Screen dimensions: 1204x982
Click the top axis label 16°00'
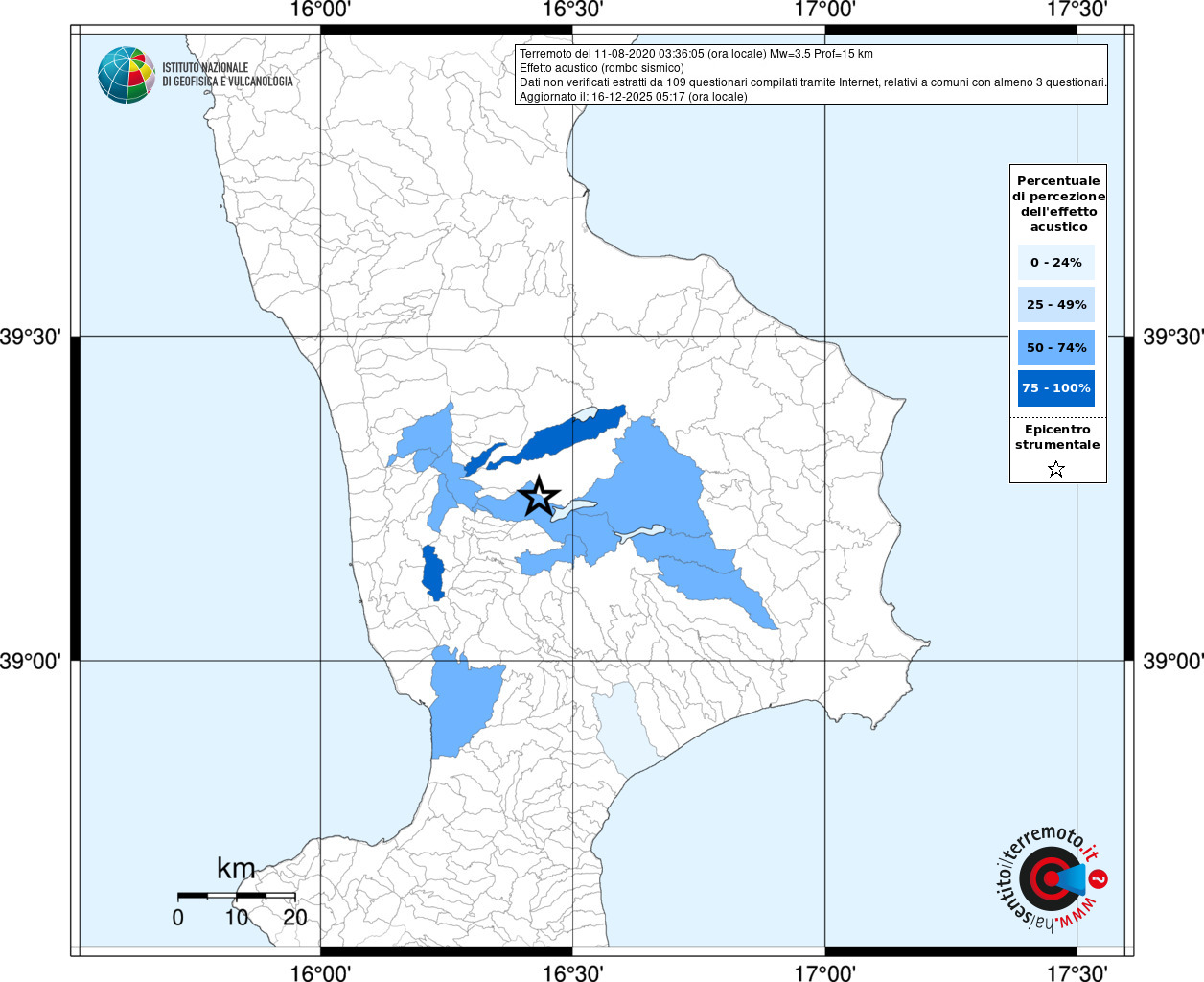pyautogui.click(x=320, y=11)
